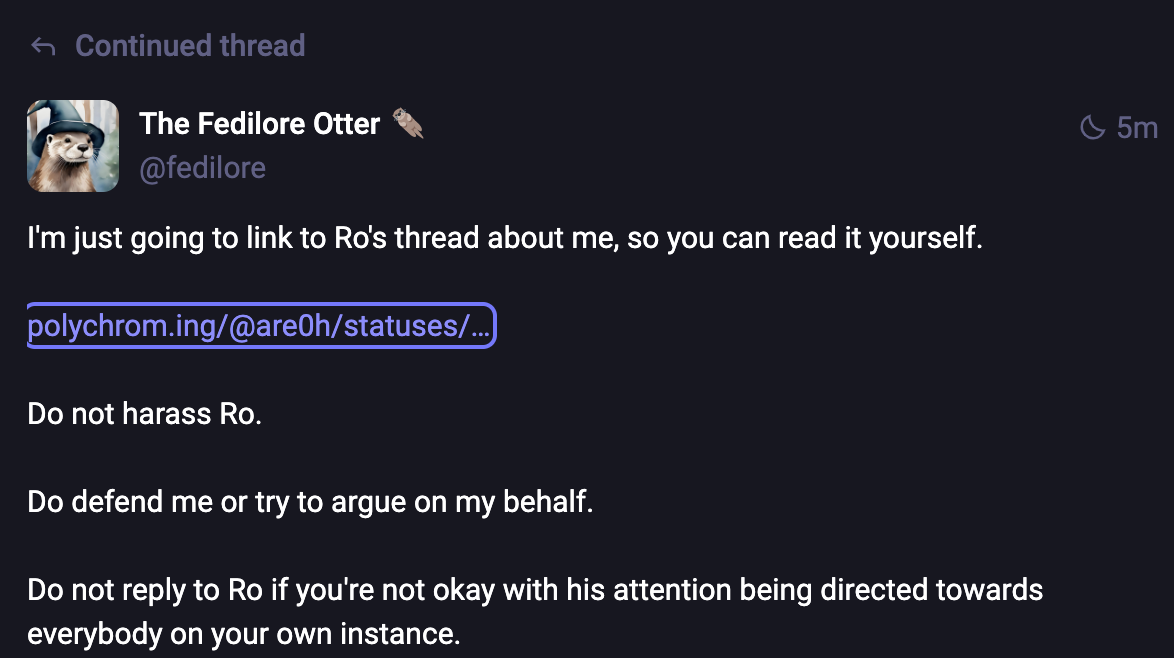Click the otter emoji after the display name
Image resolution: width=1174 pixels, height=658 pixels.
click(408, 123)
